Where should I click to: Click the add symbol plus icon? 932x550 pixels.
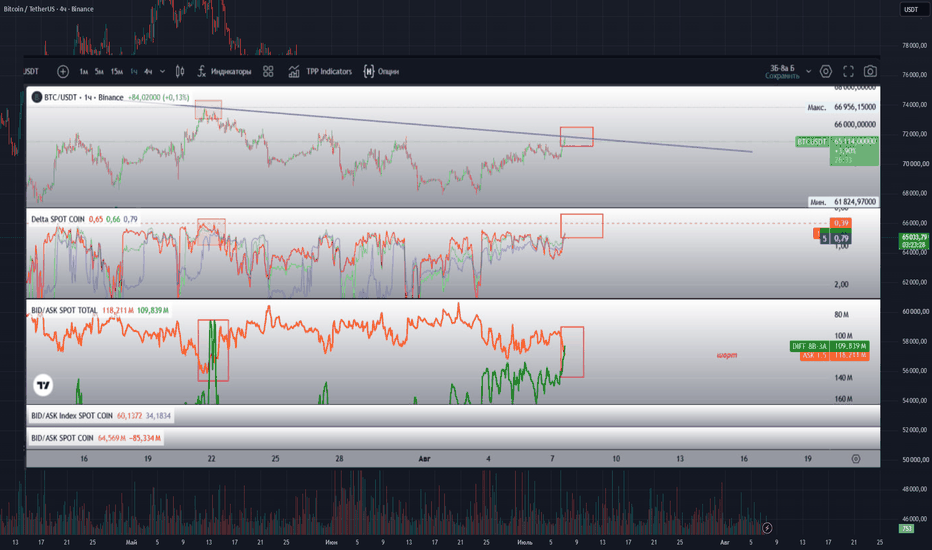[x=62, y=71]
